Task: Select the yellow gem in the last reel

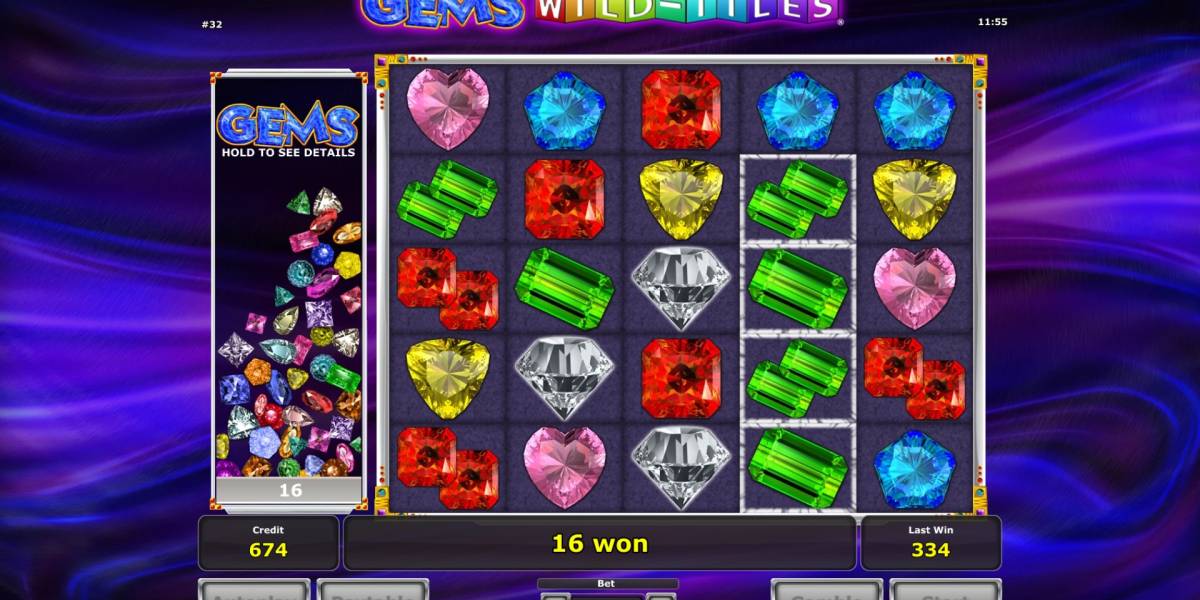Action: pos(915,198)
